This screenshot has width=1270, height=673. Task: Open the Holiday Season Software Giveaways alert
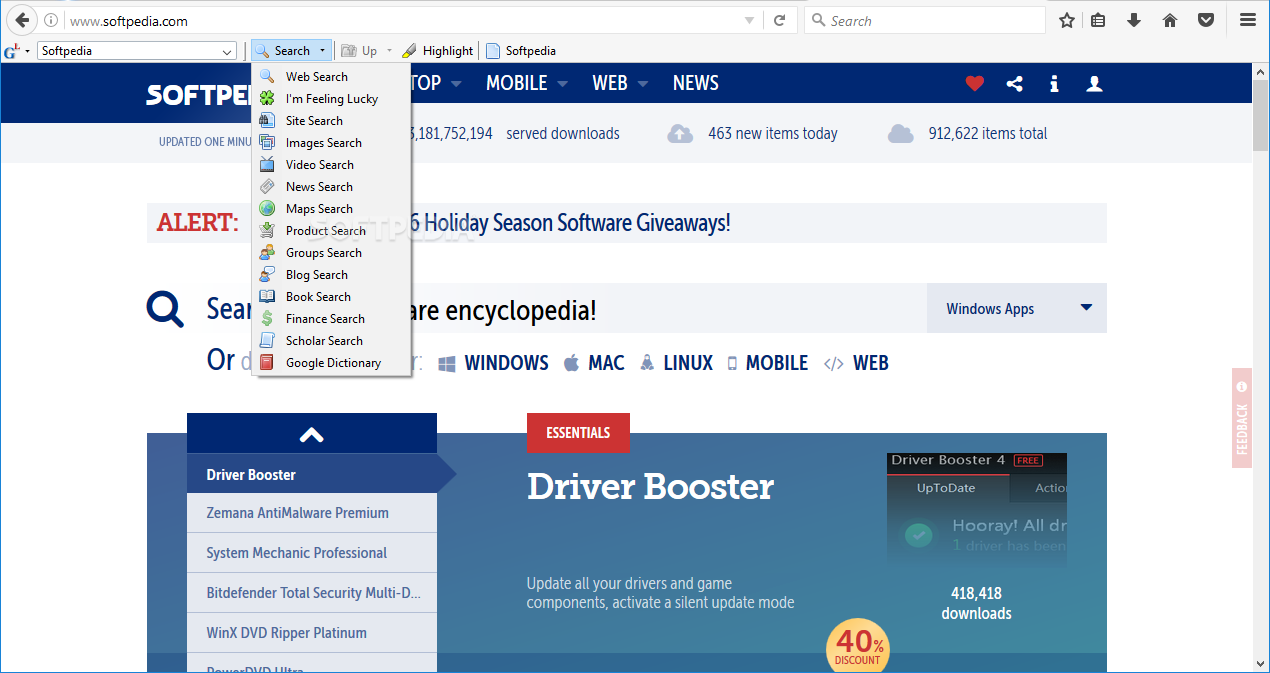pyautogui.click(x=571, y=223)
